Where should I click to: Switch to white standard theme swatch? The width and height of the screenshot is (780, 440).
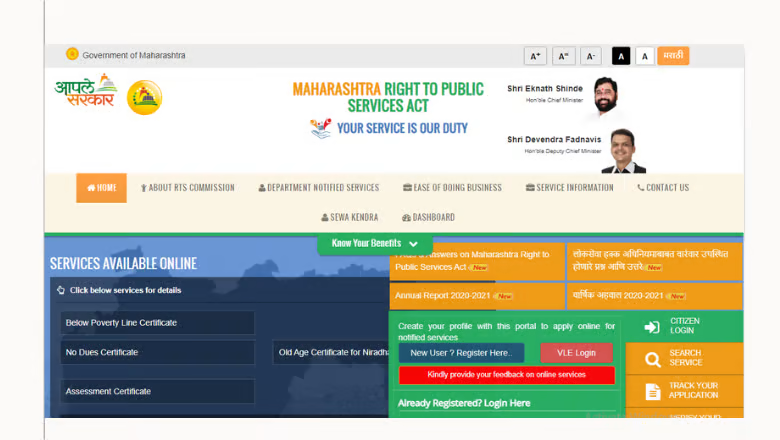pyautogui.click(x=645, y=56)
